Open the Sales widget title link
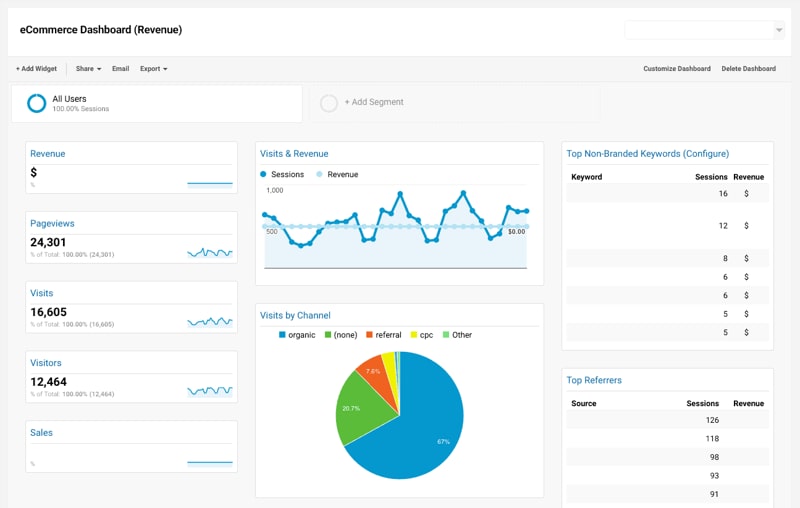800x508 pixels. (41, 433)
